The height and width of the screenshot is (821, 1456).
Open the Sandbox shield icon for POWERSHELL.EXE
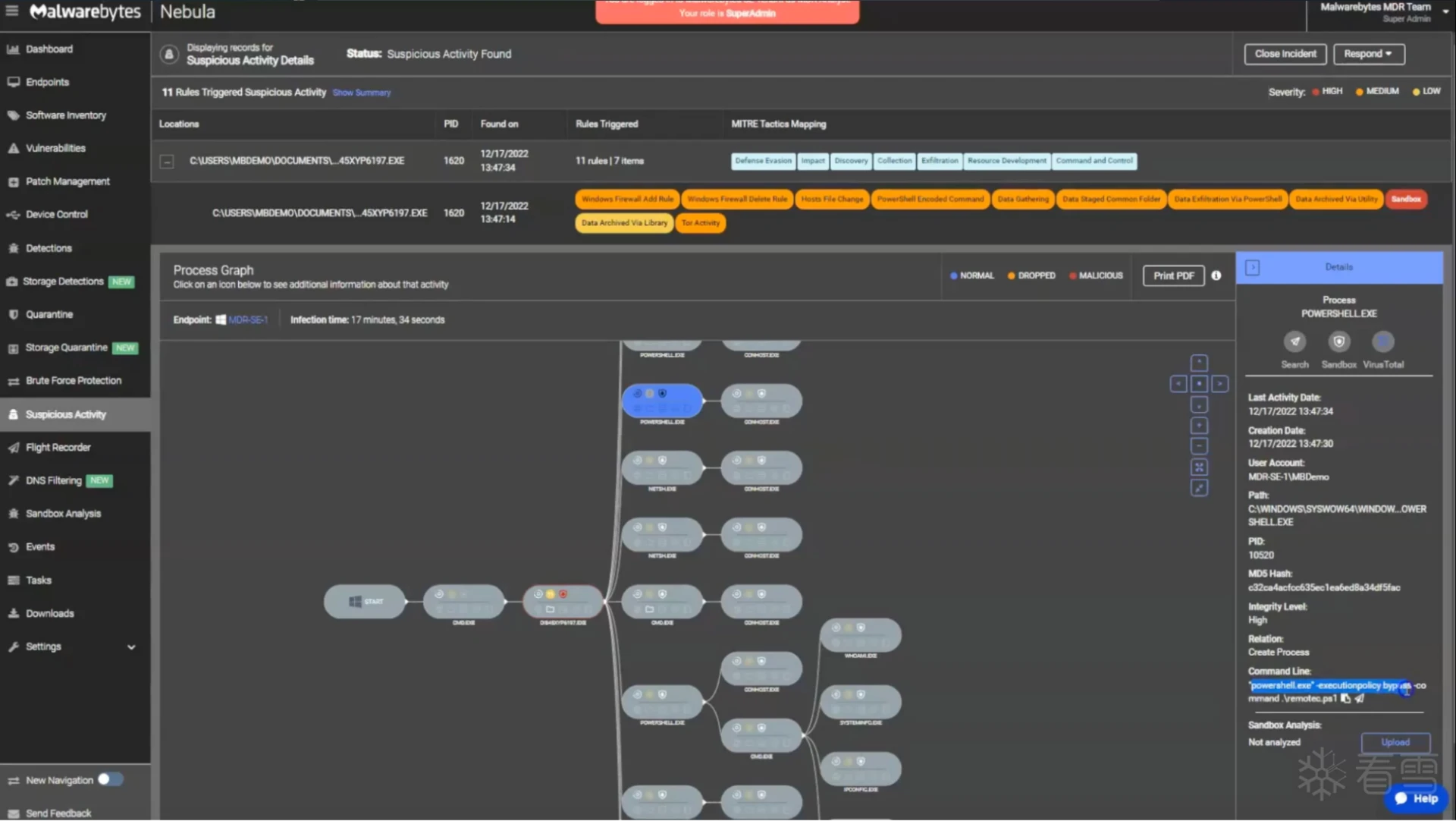point(1338,342)
